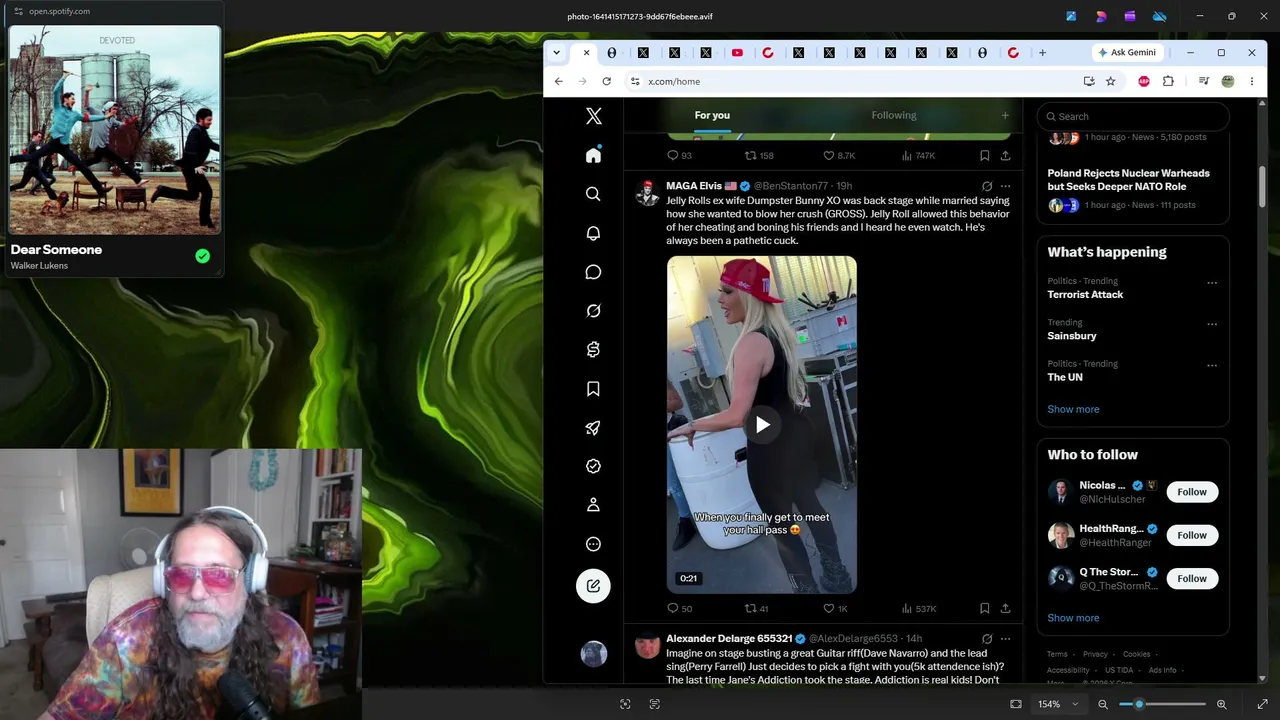Open the Poland Rejects Nuclear Warheads story
The height and width of the screenshot is (720, 1280).
(1128, 180)
